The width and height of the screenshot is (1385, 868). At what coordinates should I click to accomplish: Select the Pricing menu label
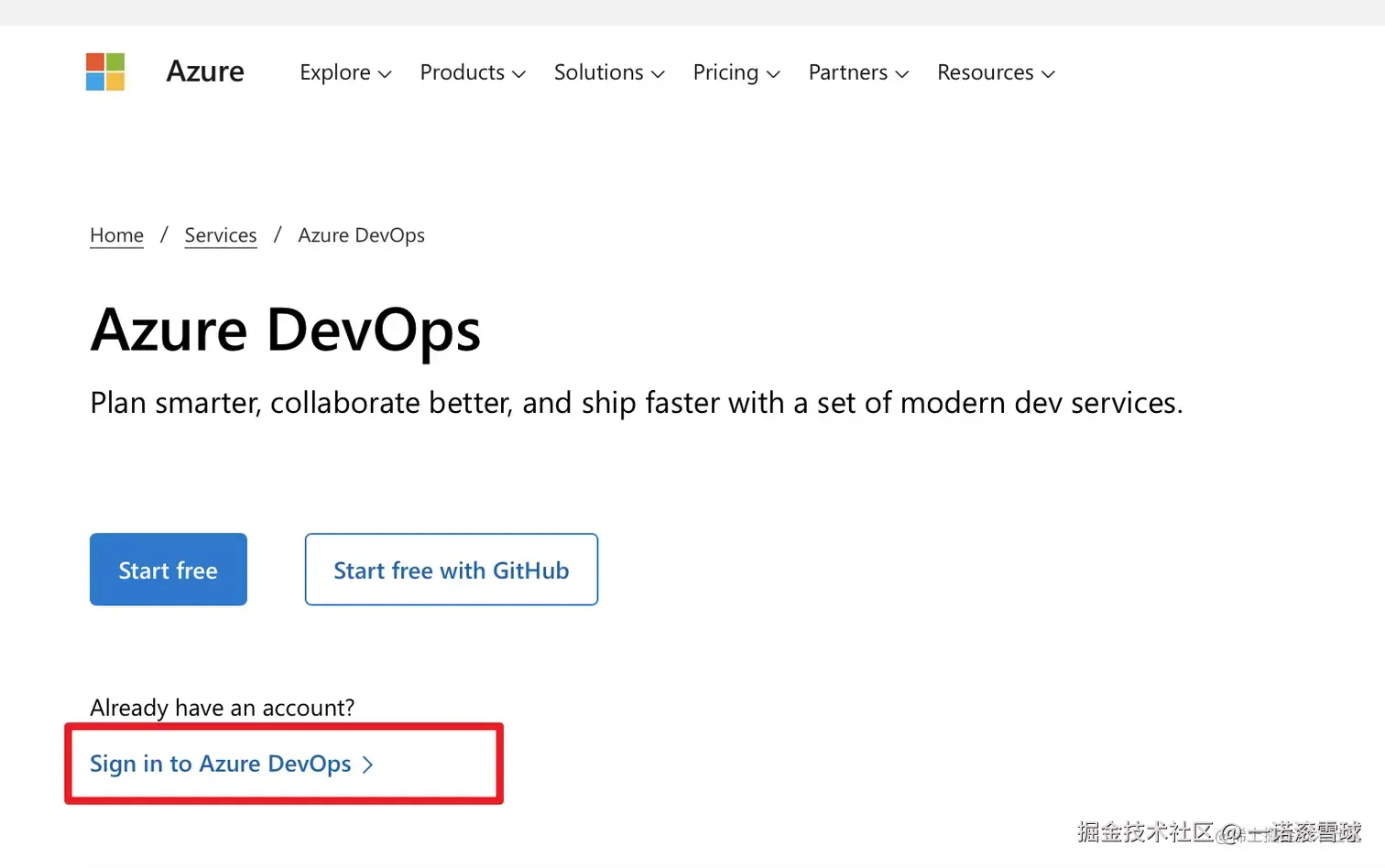coord(725,72)
